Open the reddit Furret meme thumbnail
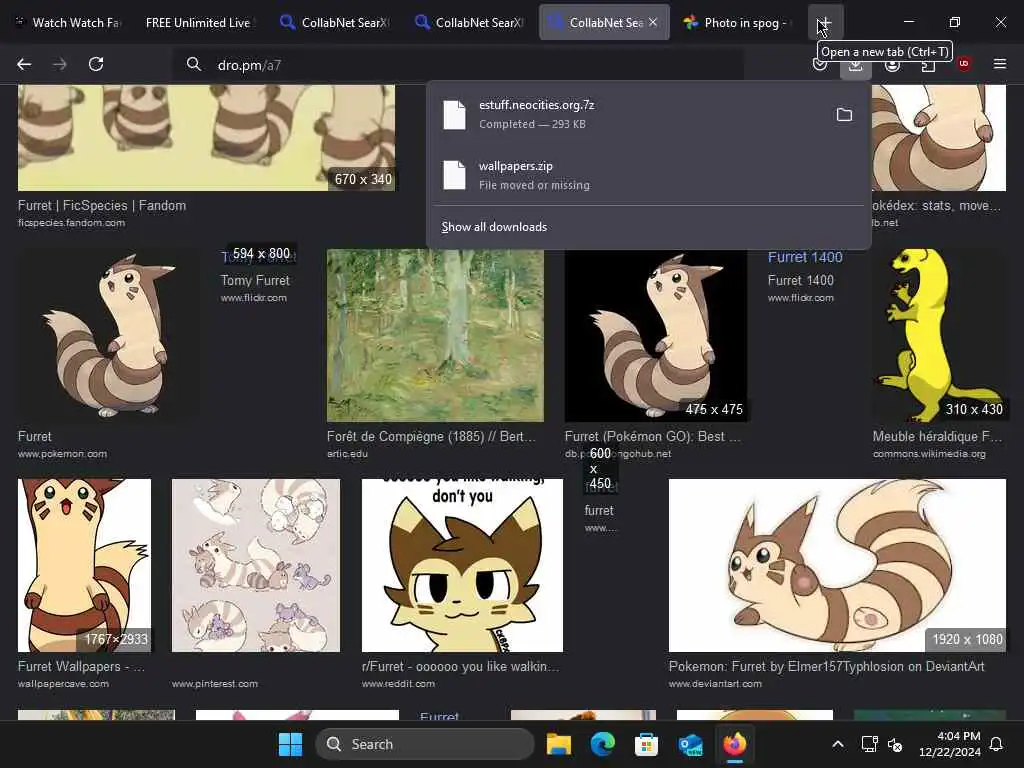The image size is (1024, 768). [x=462, y=566]
